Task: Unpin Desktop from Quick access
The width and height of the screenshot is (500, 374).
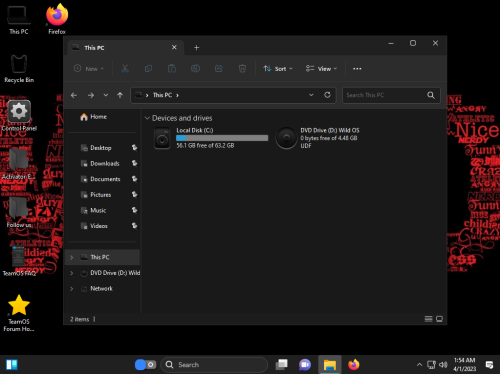Action: [x=134, y=147]
